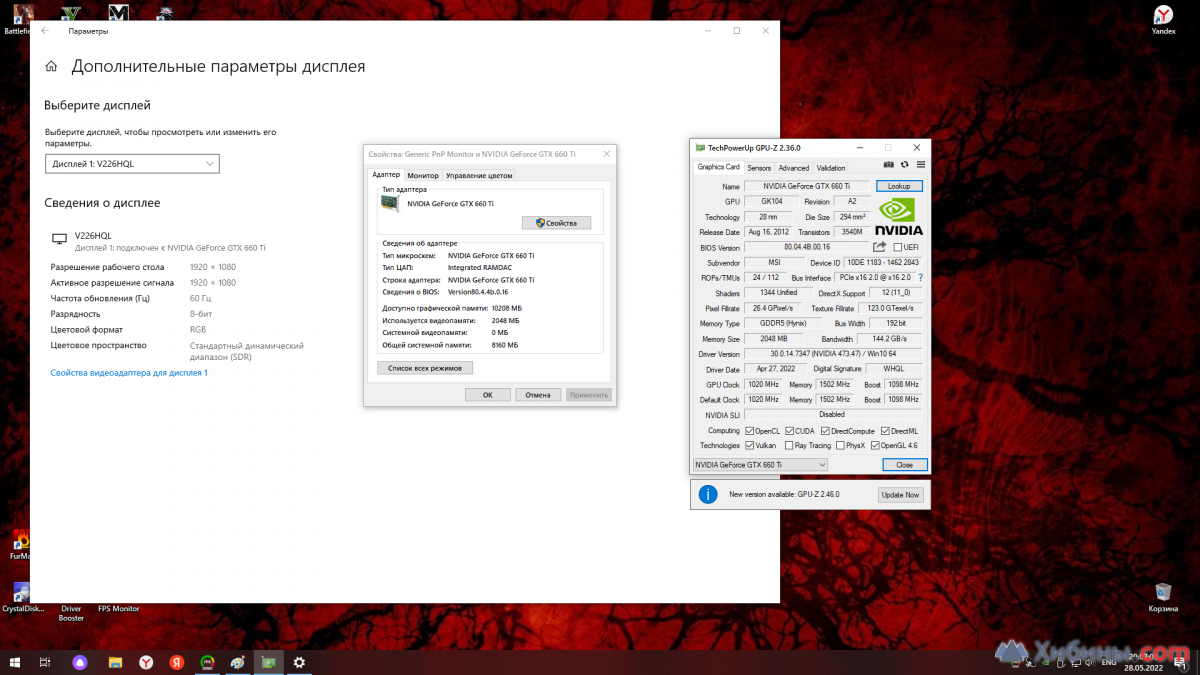1200x675 pixels.
Task: Toggle the Ray Tracing checkbox
Action: pyautogui.click(x=789, y=446)
